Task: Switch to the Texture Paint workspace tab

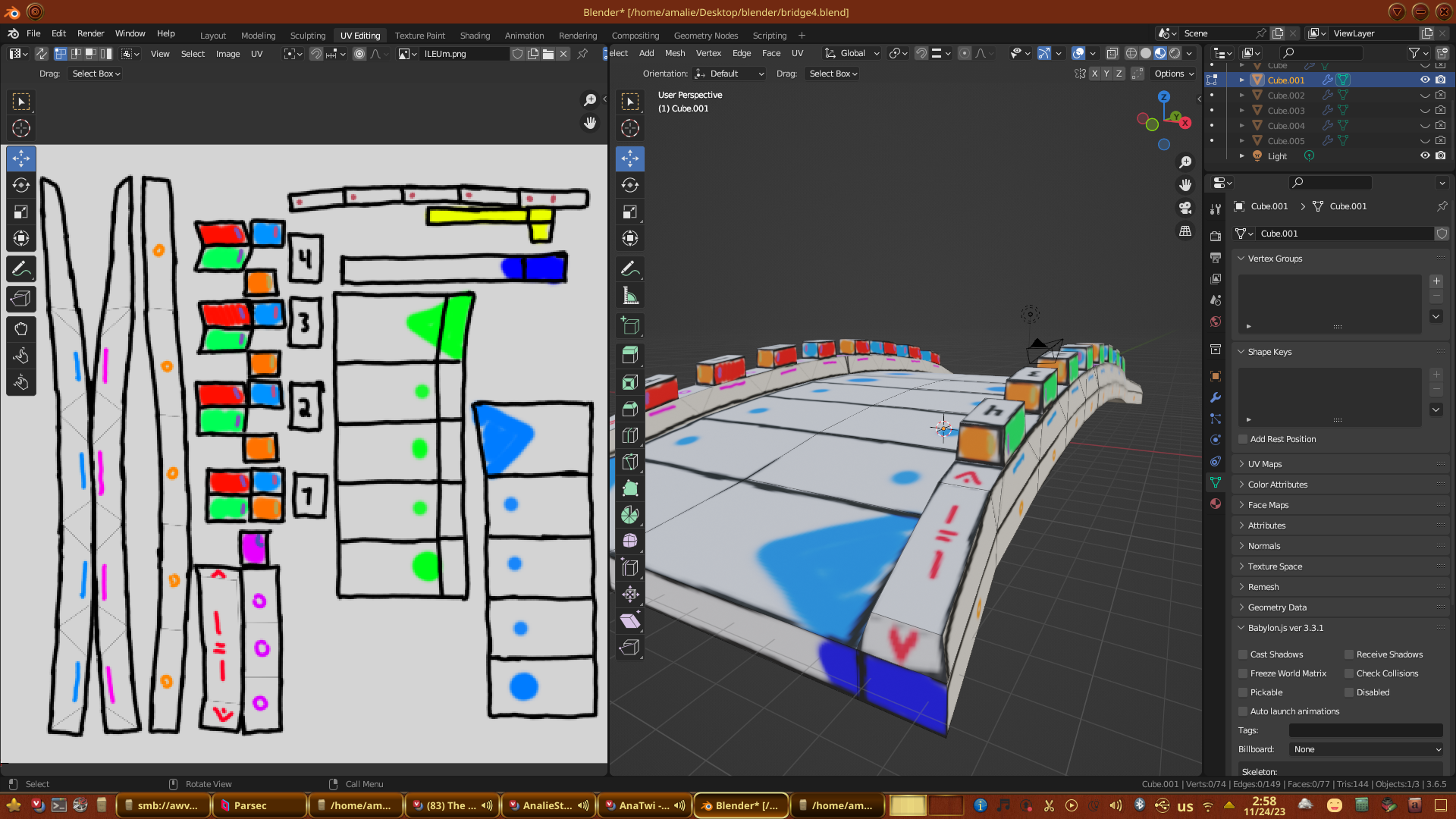Action: 419,36
